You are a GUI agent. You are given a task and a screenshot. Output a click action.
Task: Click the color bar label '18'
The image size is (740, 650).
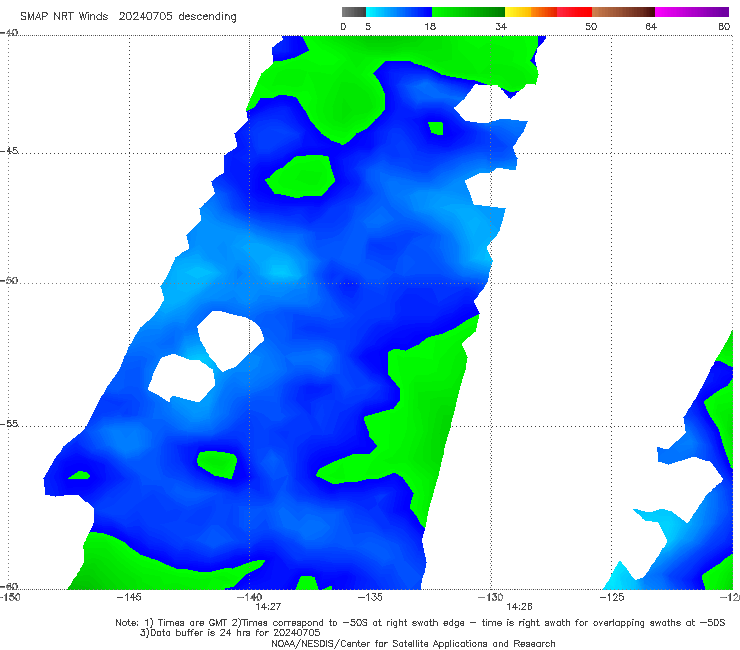coord(430,27)
